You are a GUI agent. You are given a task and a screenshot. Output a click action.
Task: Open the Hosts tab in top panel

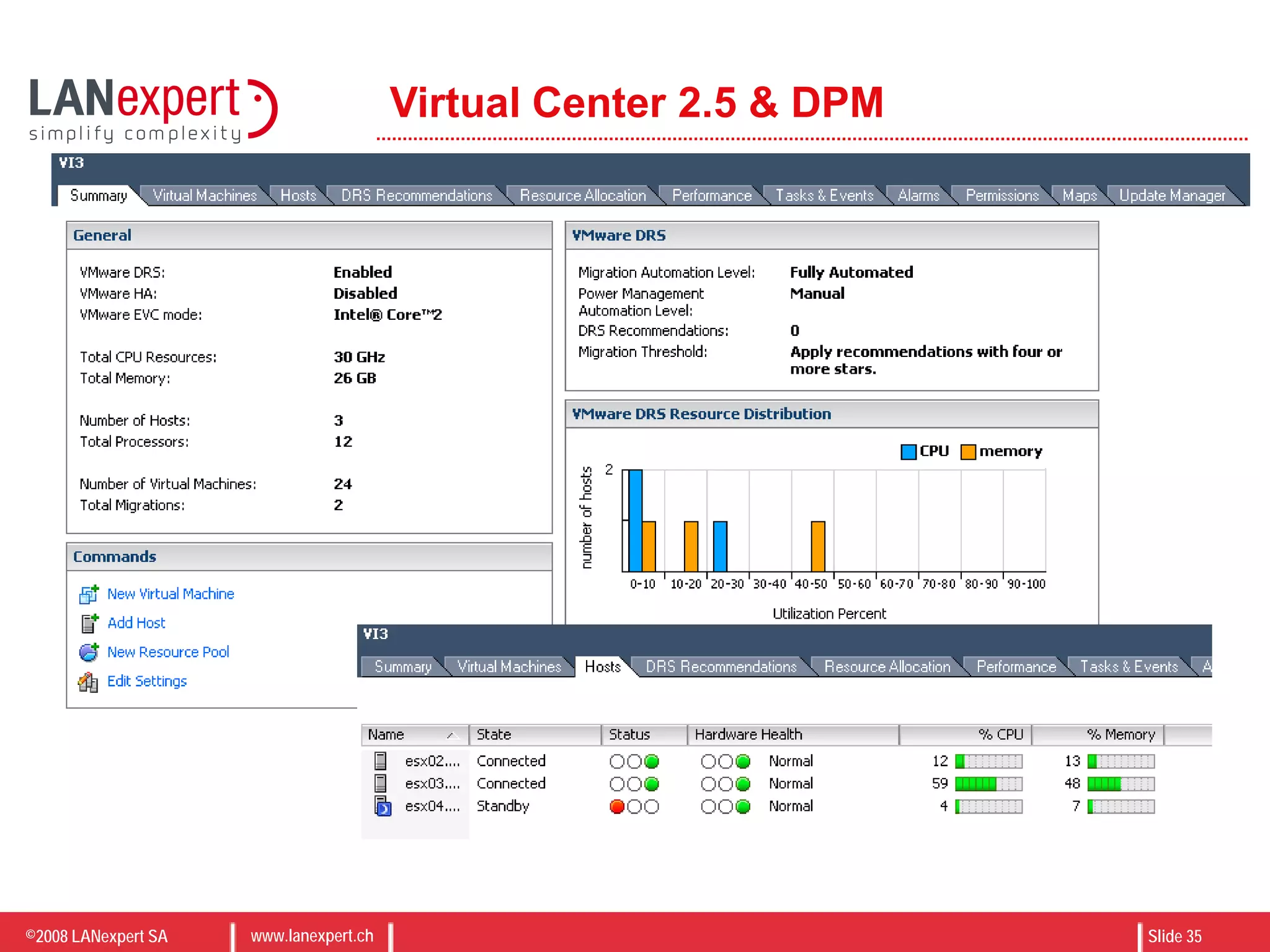(298, 195)
